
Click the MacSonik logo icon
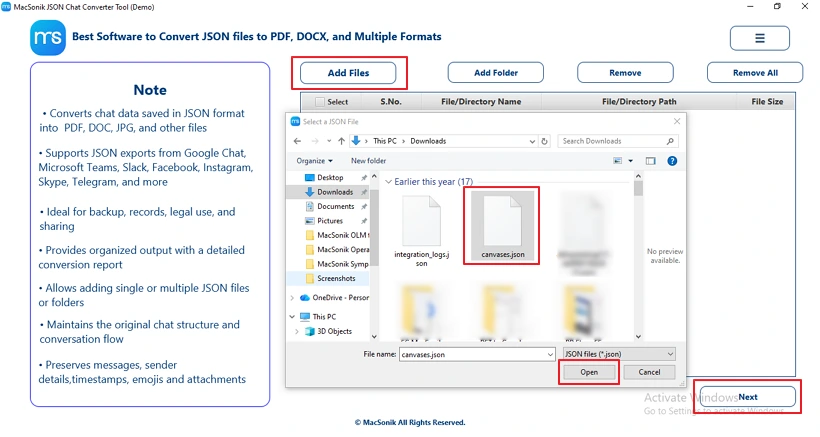pyautogui.click(x=48, y=38)
